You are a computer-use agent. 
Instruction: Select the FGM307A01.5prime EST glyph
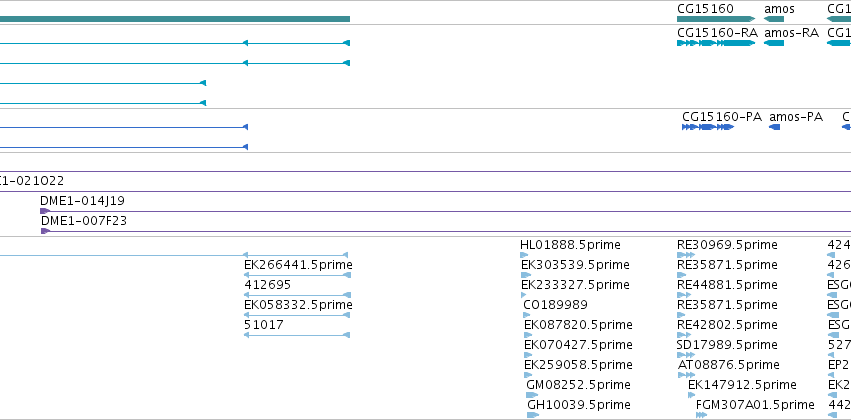(701, 415)
